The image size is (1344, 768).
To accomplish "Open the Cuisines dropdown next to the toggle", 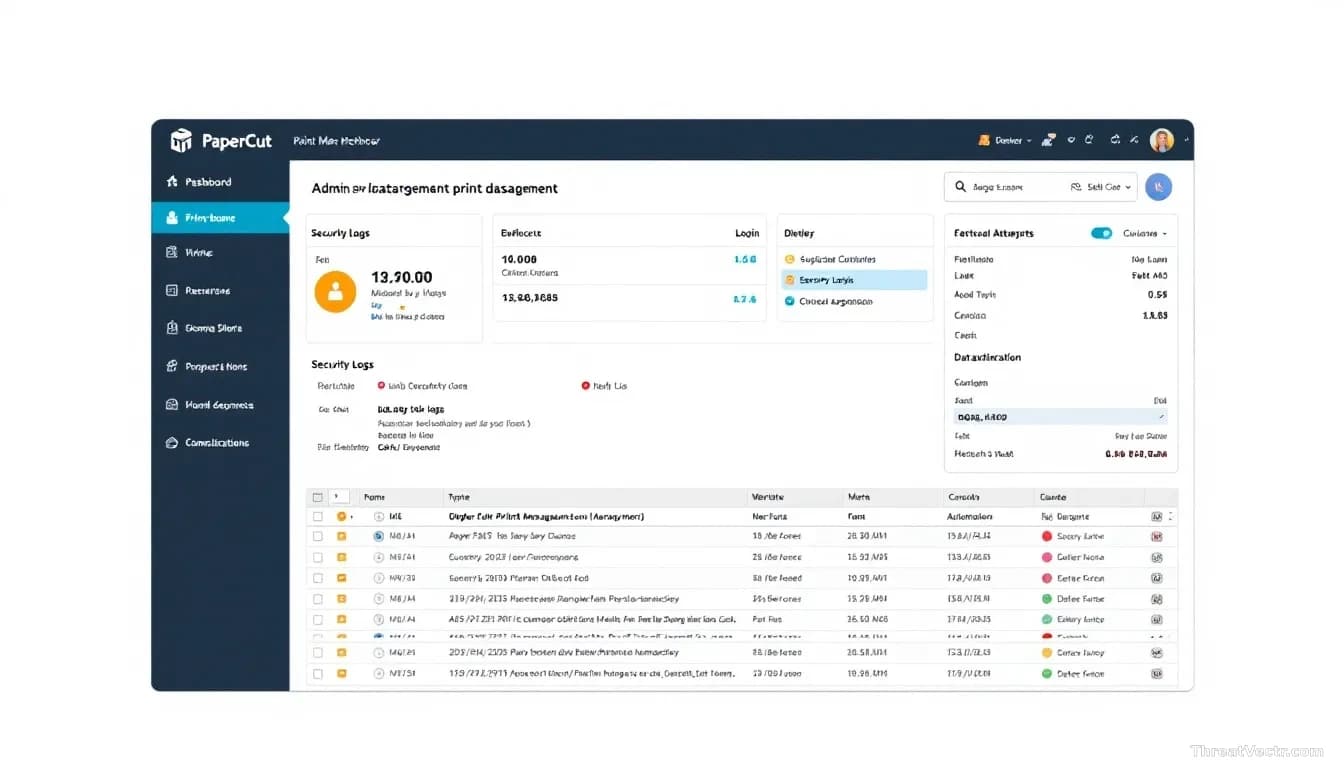I will point(1145,233).
